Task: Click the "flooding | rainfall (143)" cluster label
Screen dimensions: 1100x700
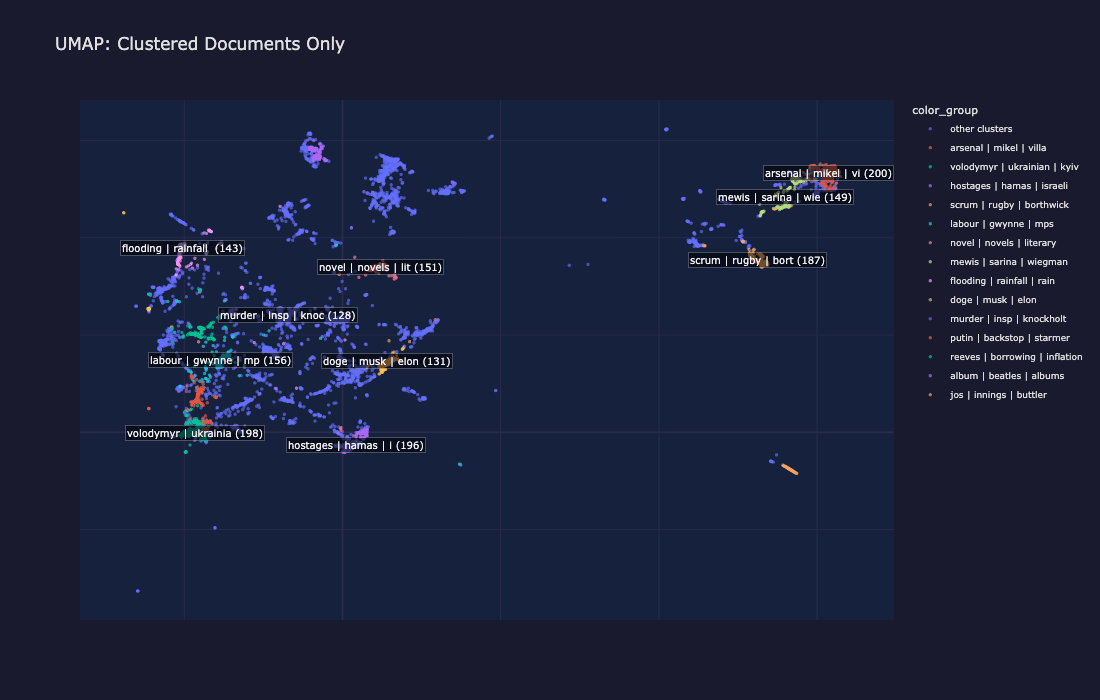Action: click(181, 248)
